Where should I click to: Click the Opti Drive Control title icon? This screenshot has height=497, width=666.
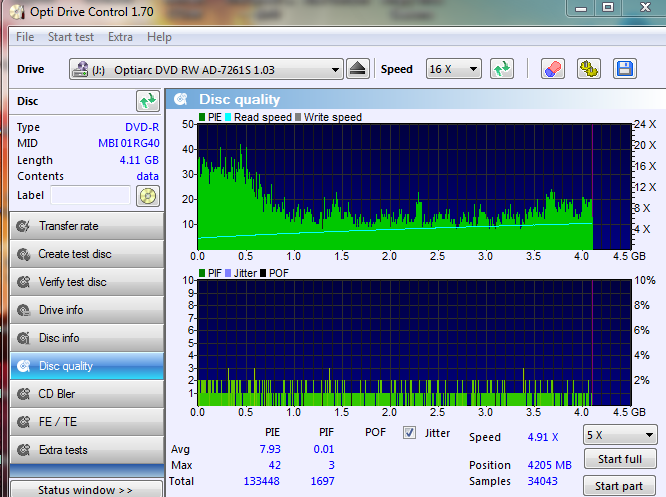(x=17, y=12)
